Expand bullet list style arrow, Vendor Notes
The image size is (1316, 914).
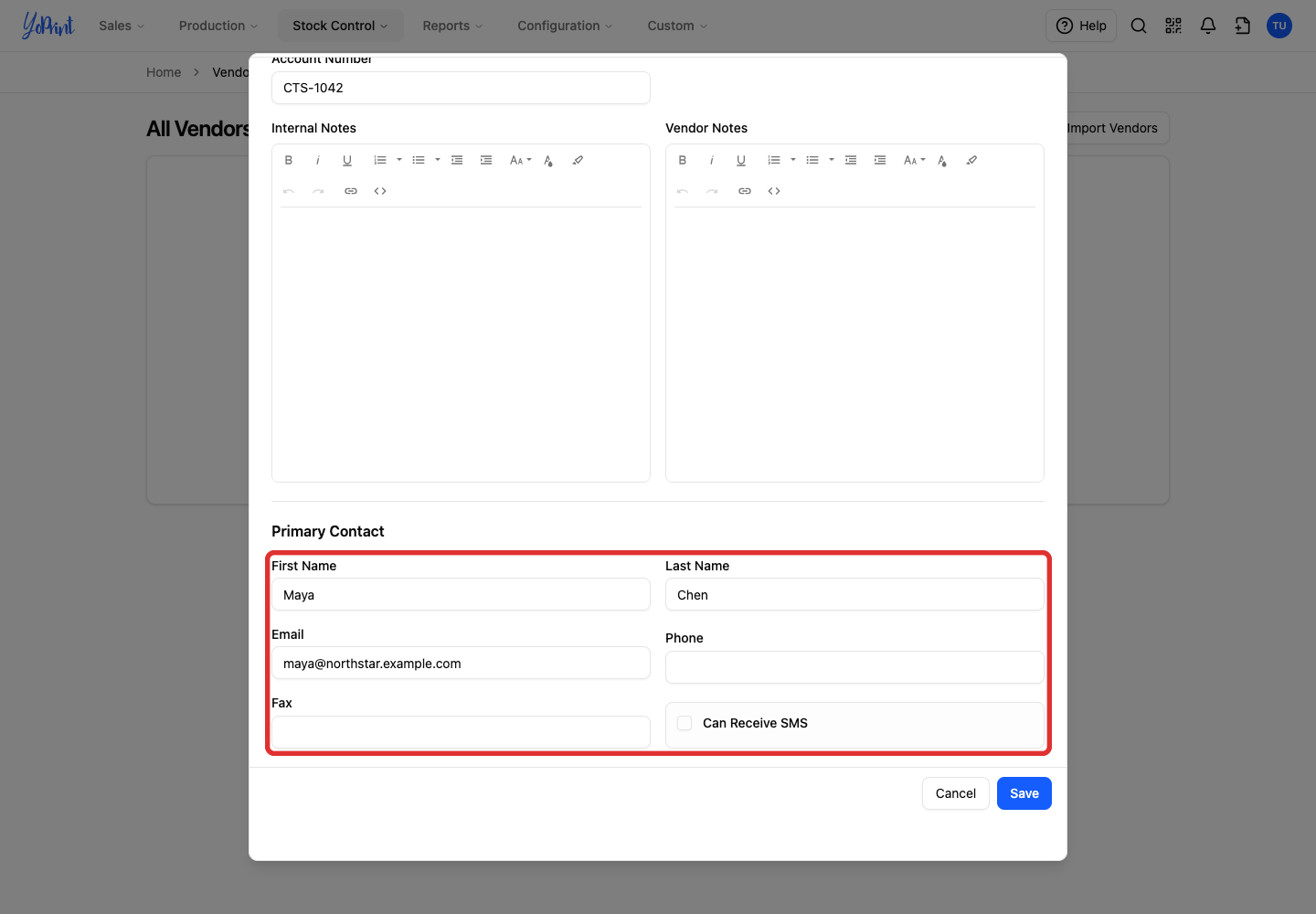(x=832, y=160)
